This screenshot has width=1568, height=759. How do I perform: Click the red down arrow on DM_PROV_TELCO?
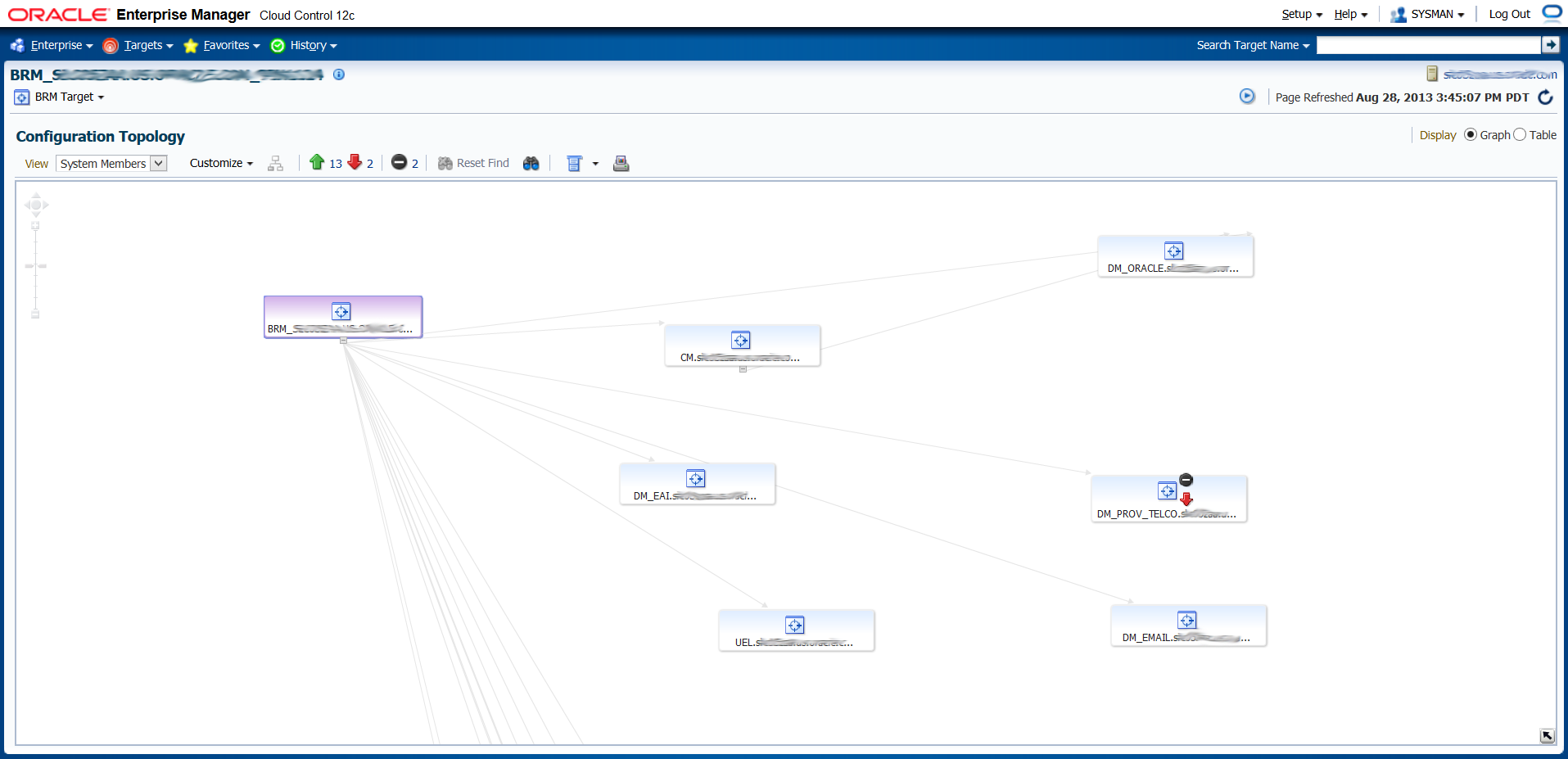(x=1186, y=499)
